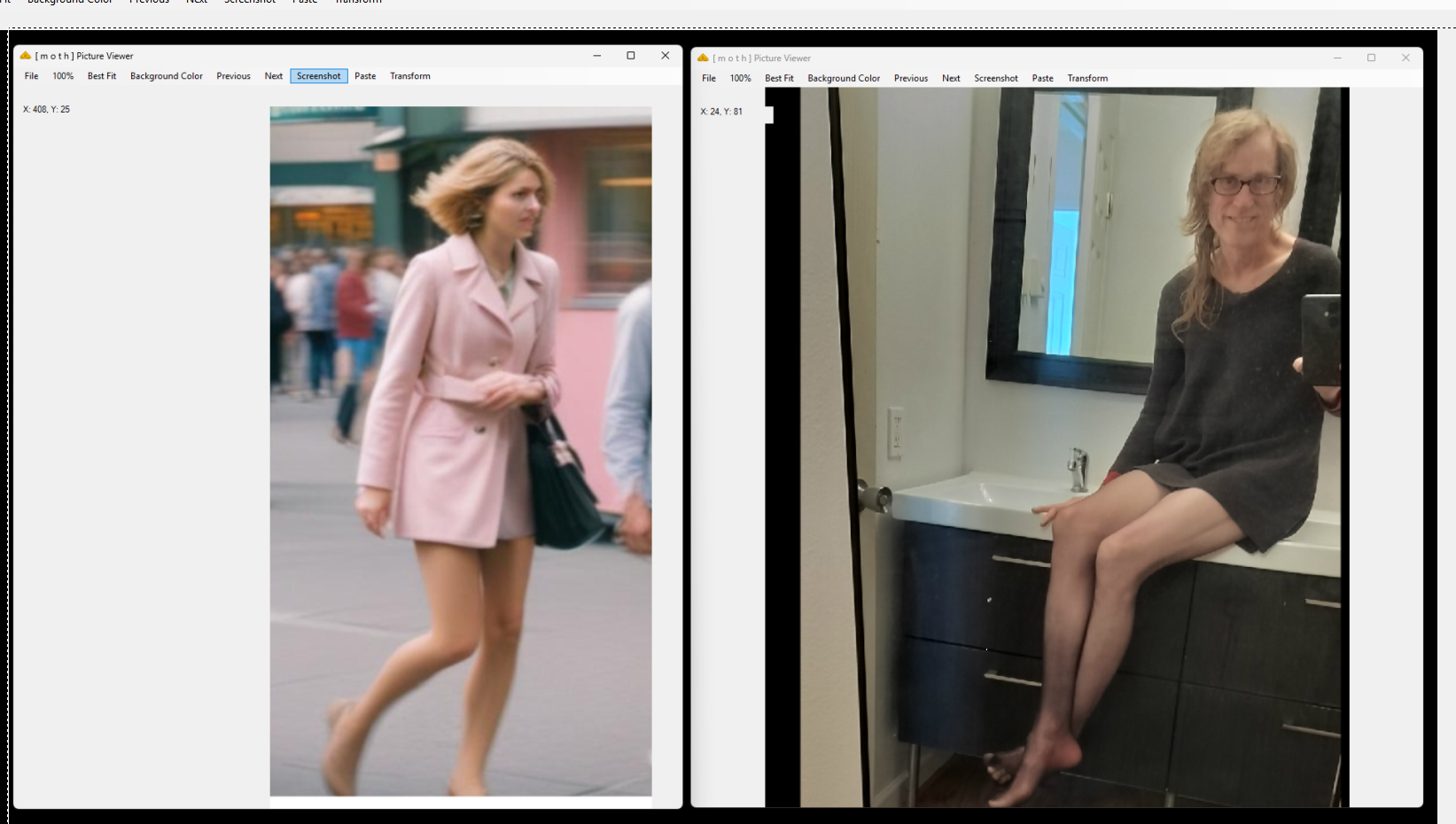
Task: Go to Previous image in left viewer
Action: (x=233, y=76)
